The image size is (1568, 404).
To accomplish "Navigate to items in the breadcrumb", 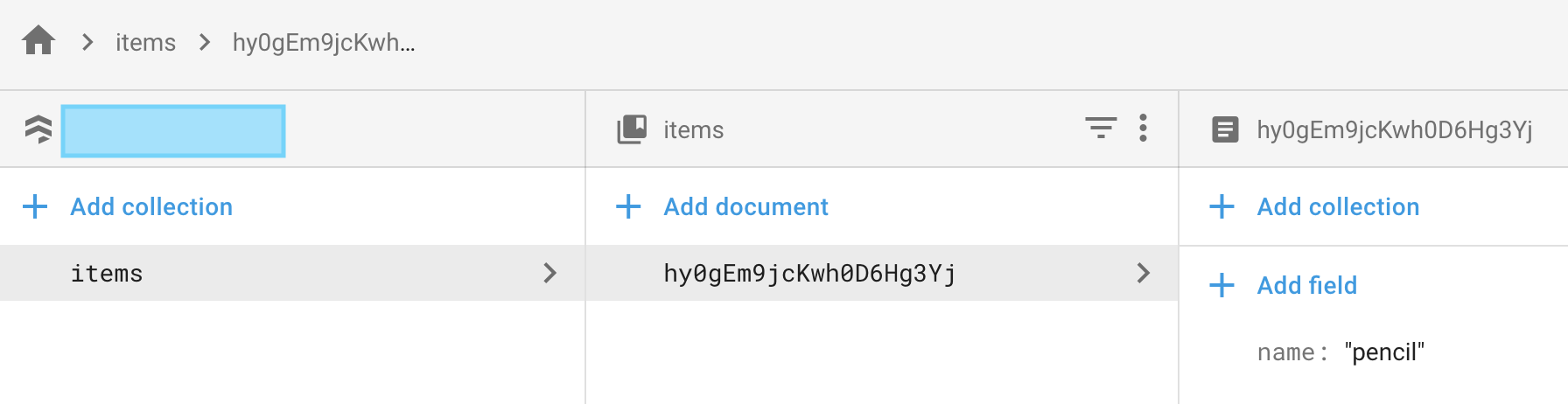I will click(145, 42).
